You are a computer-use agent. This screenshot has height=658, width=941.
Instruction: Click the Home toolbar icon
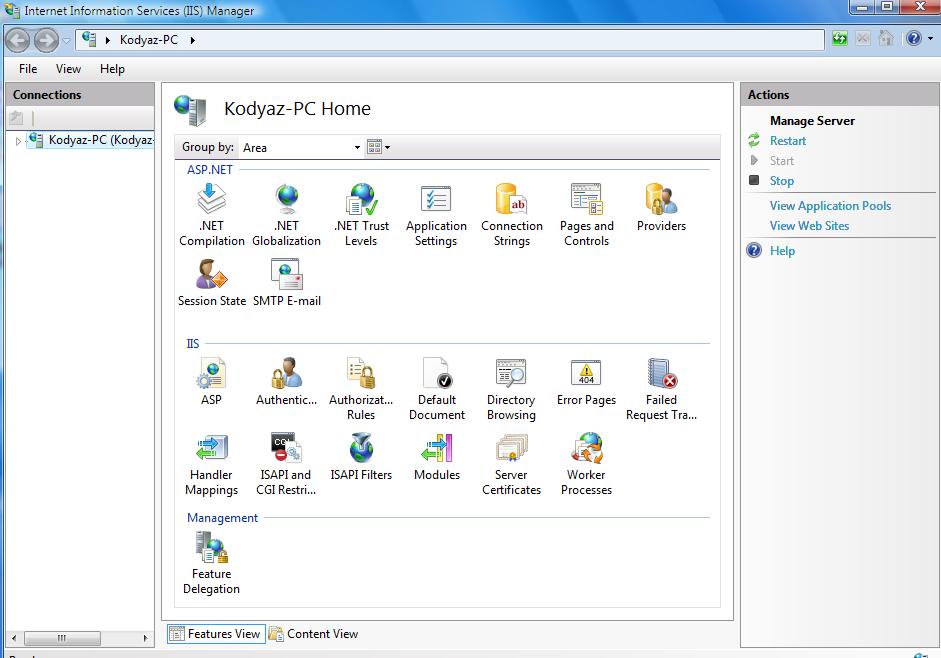(885, 39)
